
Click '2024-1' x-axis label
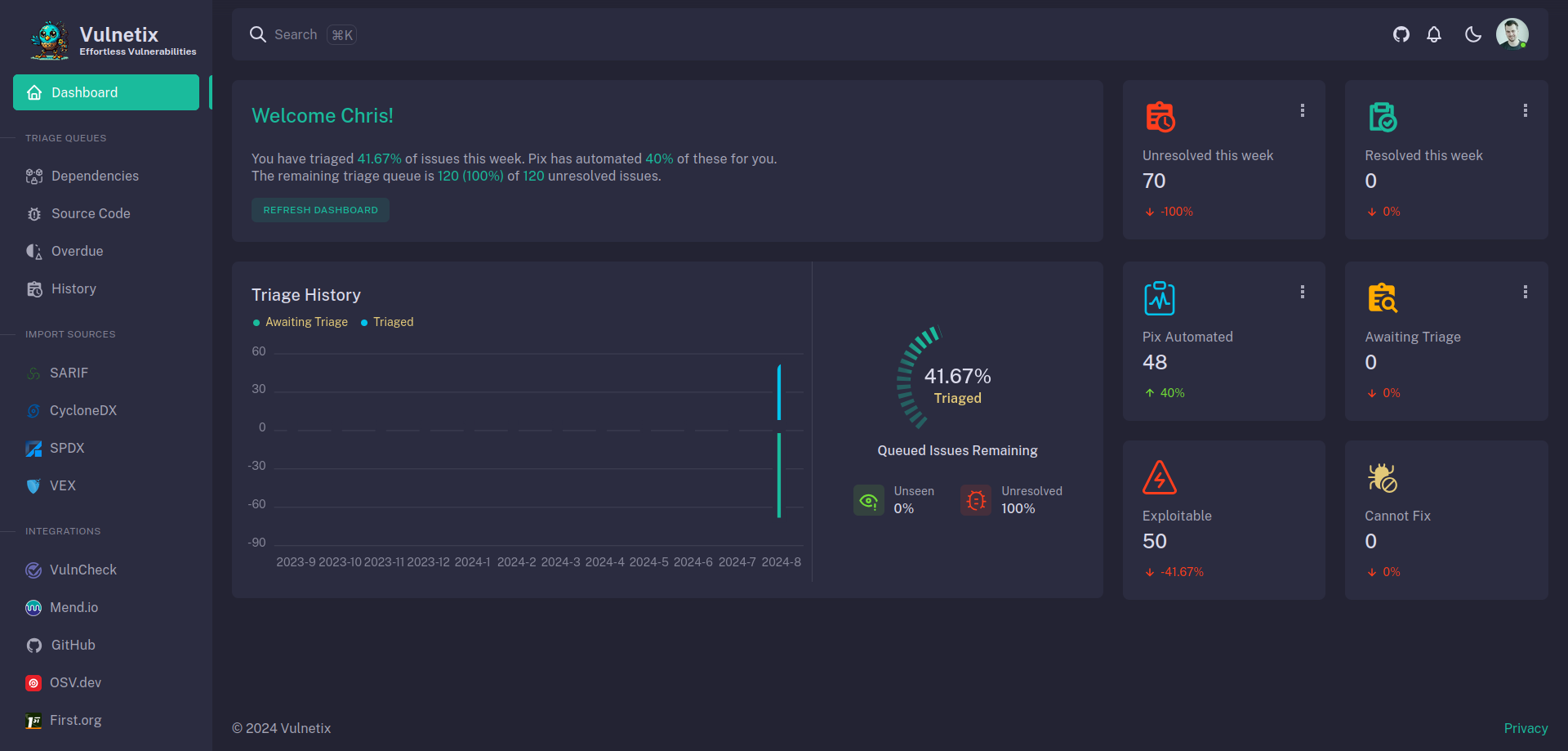pos(472,562)
